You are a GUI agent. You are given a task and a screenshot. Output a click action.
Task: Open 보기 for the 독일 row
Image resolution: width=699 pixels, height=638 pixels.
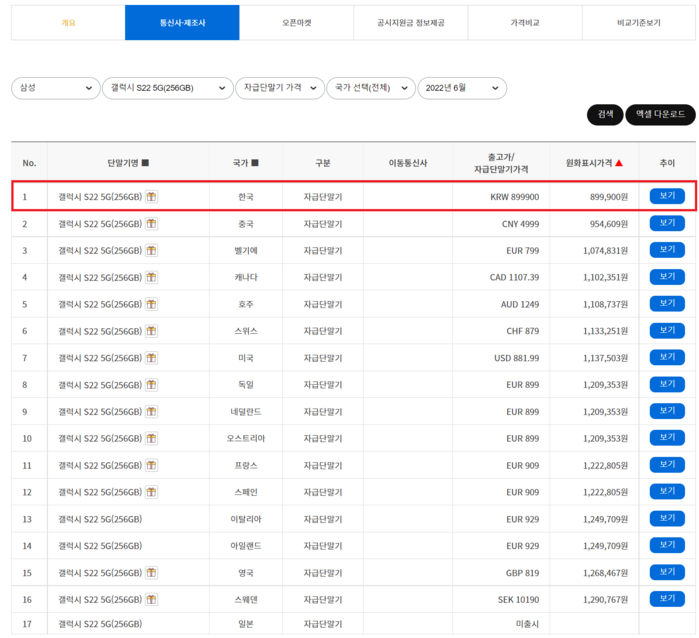667,384
